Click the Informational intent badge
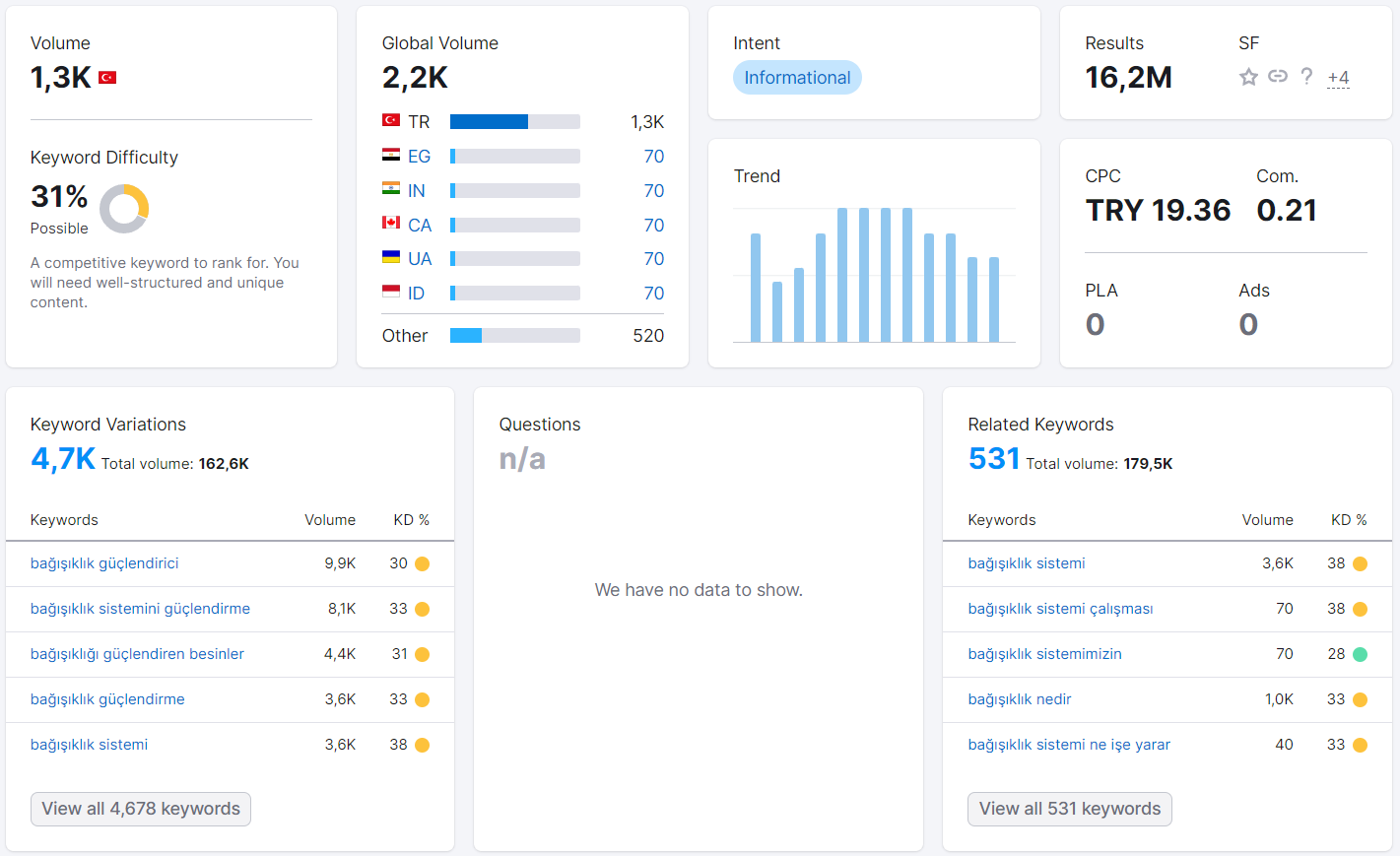This screenshot has height=856, width=1400. click(x=797, y=78)
